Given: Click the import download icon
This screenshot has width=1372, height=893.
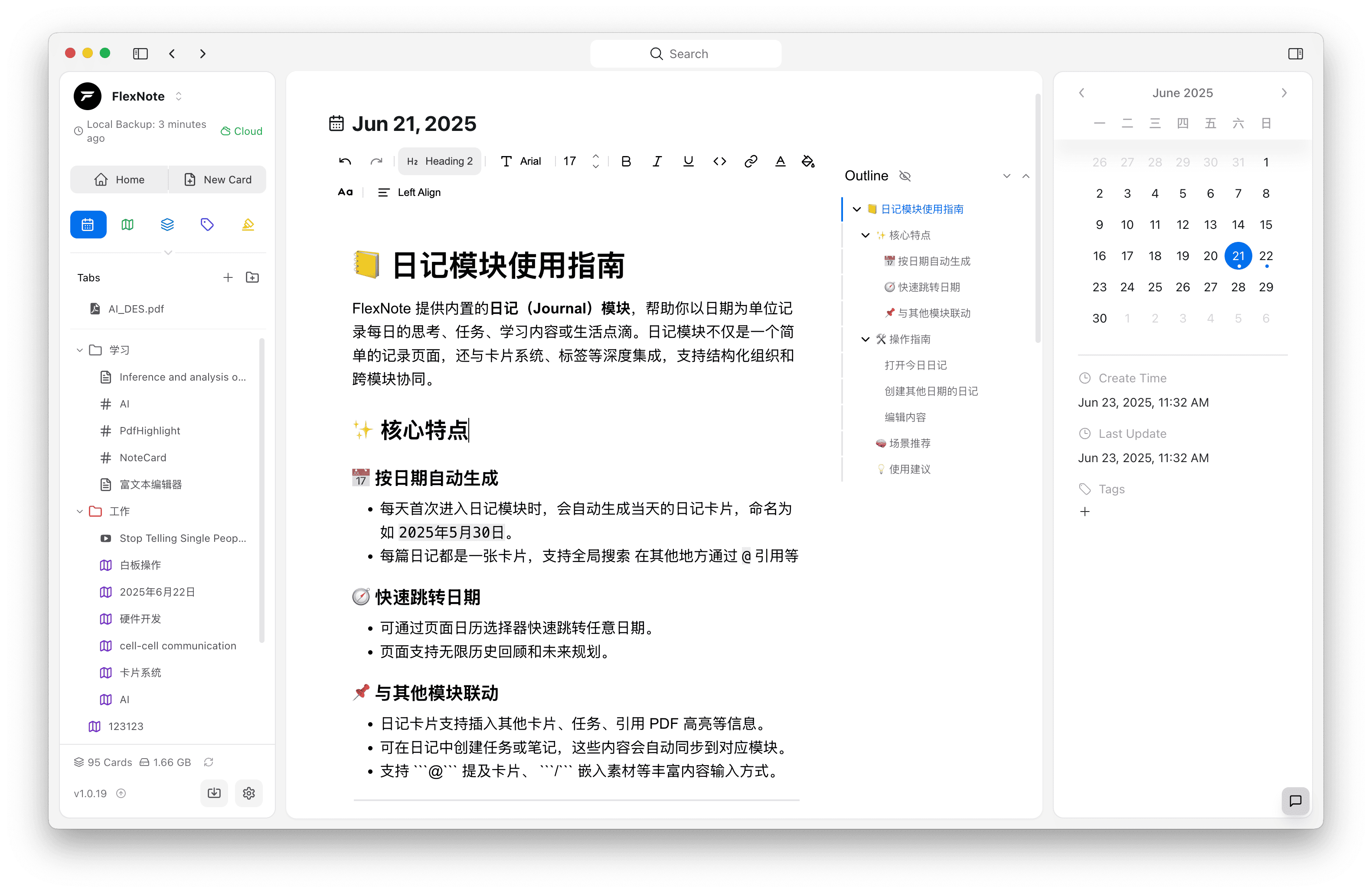Looking at the screenshot, I should pos(214,793).
